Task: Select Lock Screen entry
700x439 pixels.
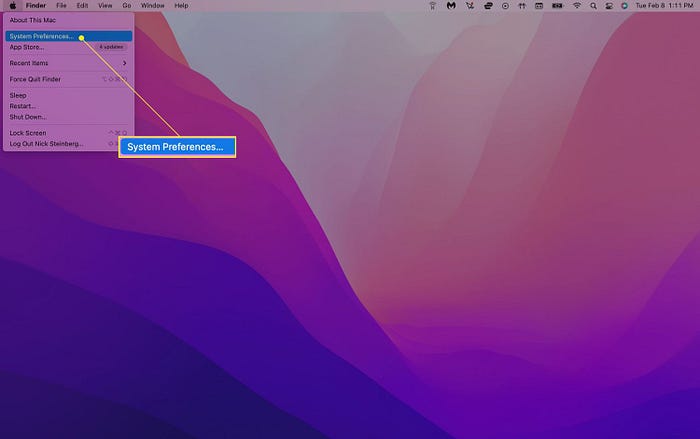Action: [68, 133]
